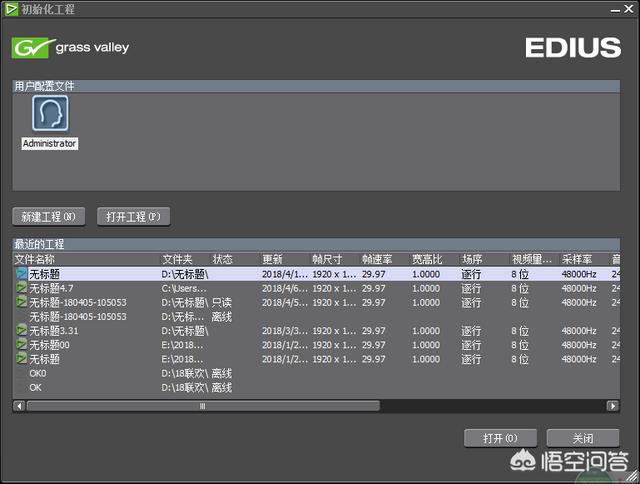This screenshot has height=484, width=640.
Task: Click the D:\18联欢\ folder cell of OK0
Action: coord(184,373)
